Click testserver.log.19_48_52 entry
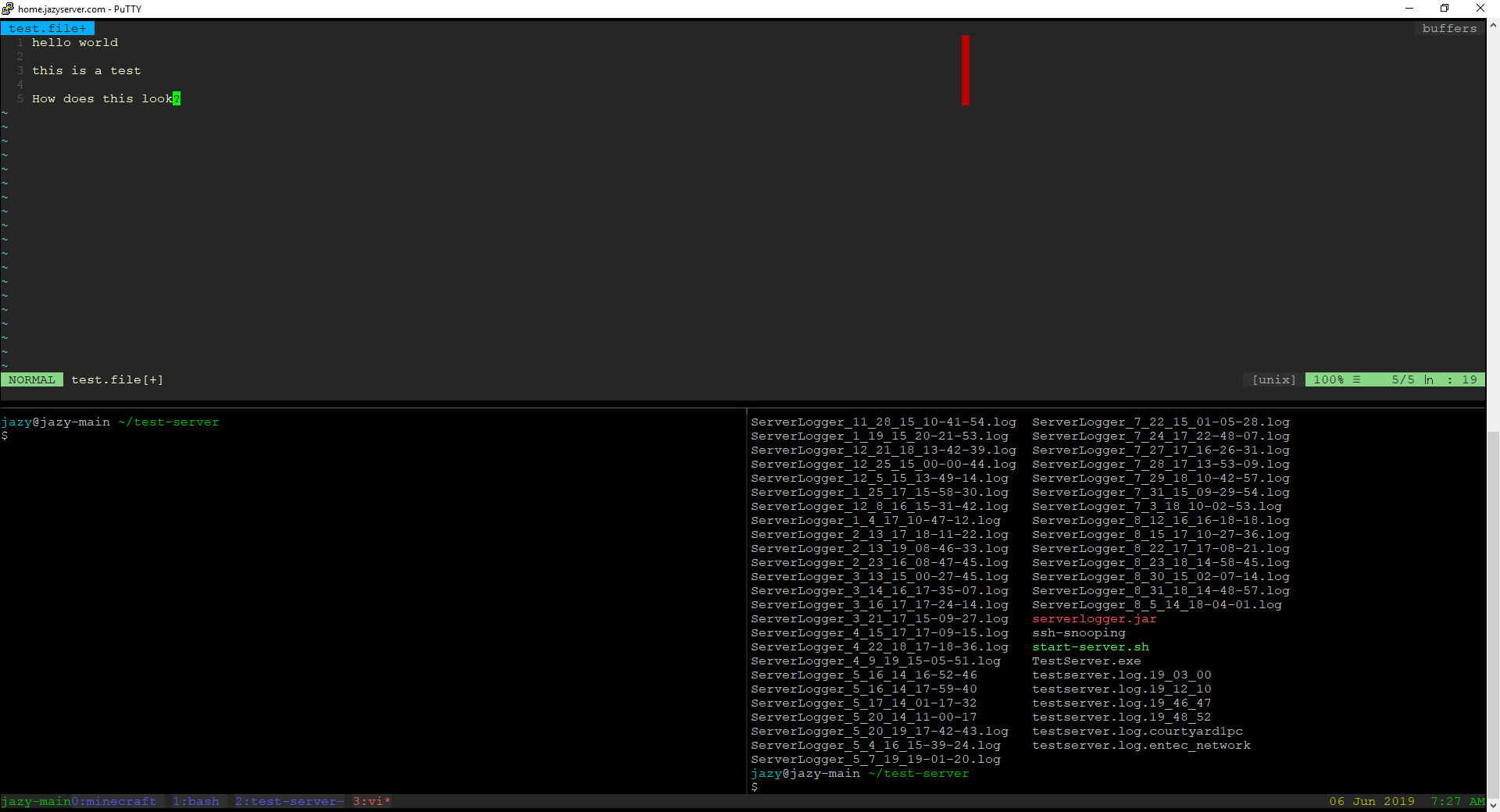Screen dimensions: 1500x812 1122,717
